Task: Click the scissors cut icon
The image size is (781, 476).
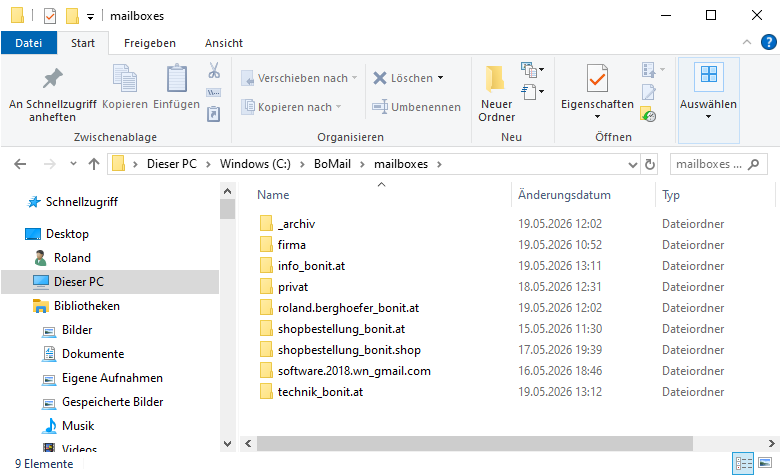Action: tap(214, 70)
